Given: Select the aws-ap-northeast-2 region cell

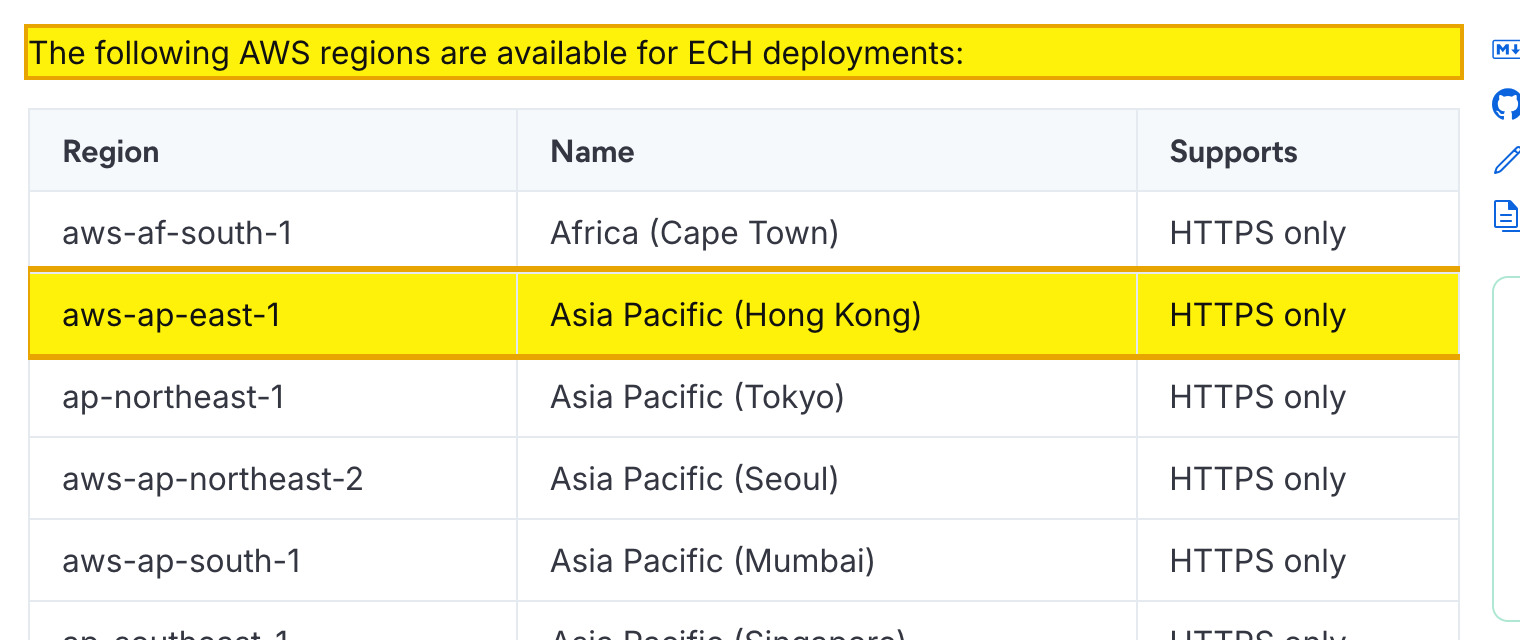Looking at the screenshot, I should point(273,479).
